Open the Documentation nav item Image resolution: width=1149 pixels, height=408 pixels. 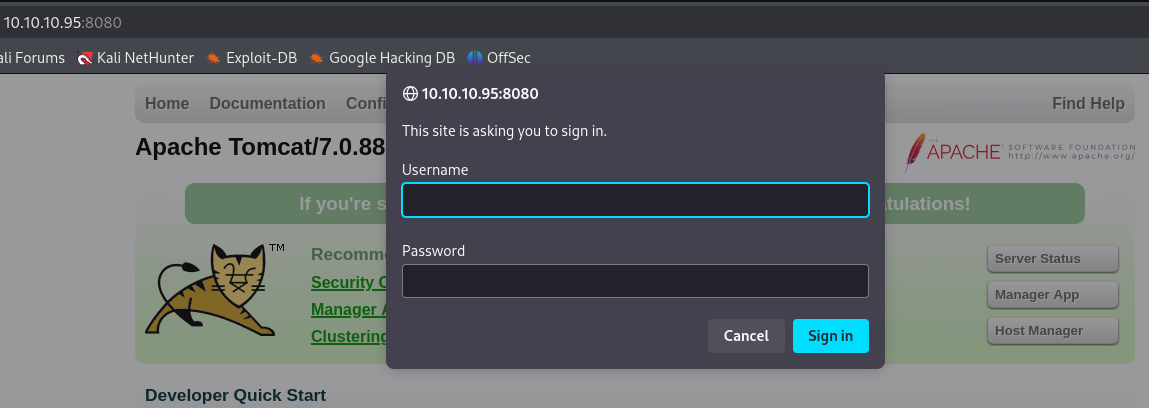[x=267, y=103]
